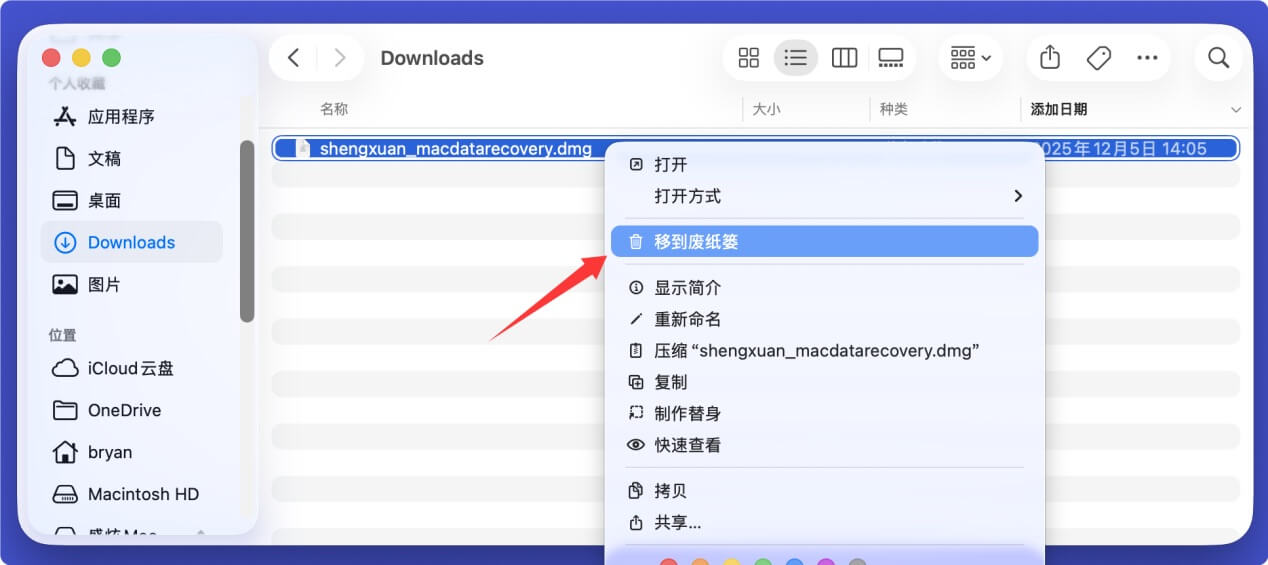Go back with the left chevron
The image size is (1268, 565).
point(293,58)
